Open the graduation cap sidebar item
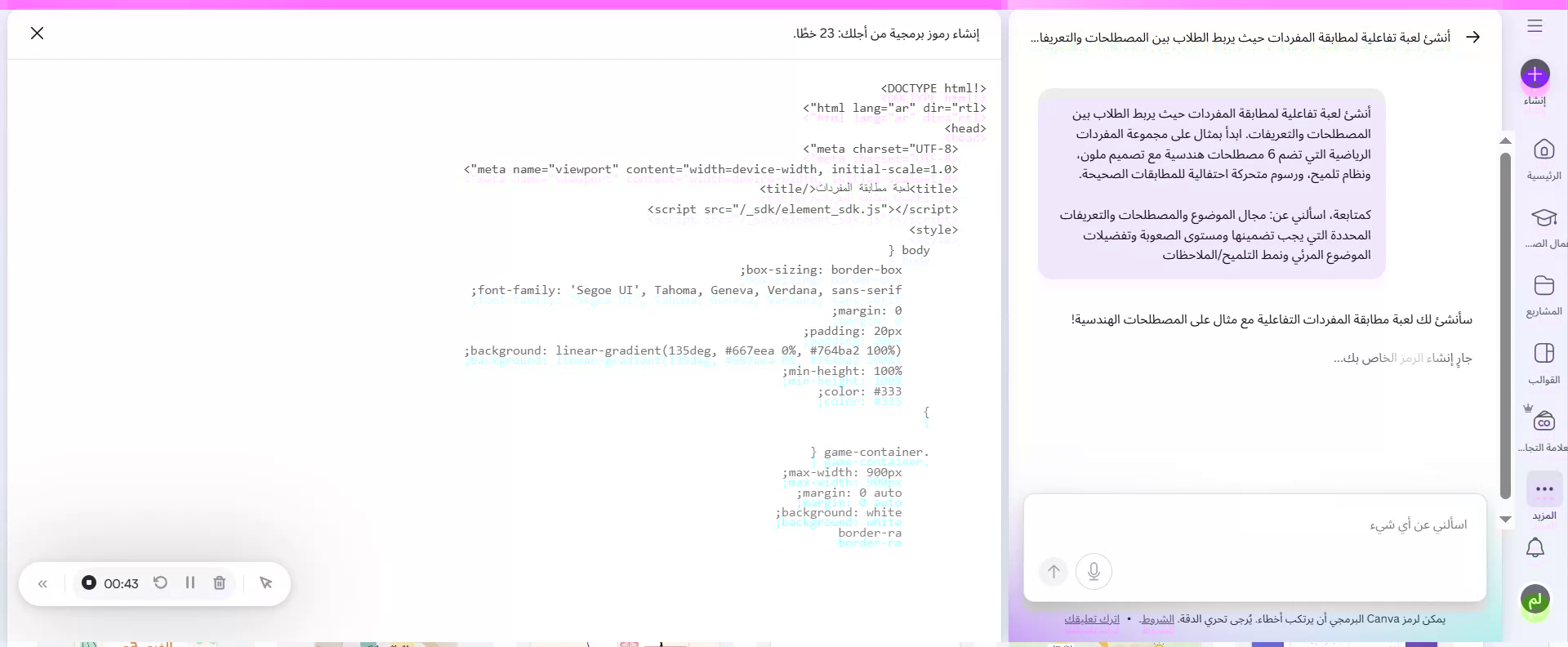1568x647 pixels. pos(1544,226)
